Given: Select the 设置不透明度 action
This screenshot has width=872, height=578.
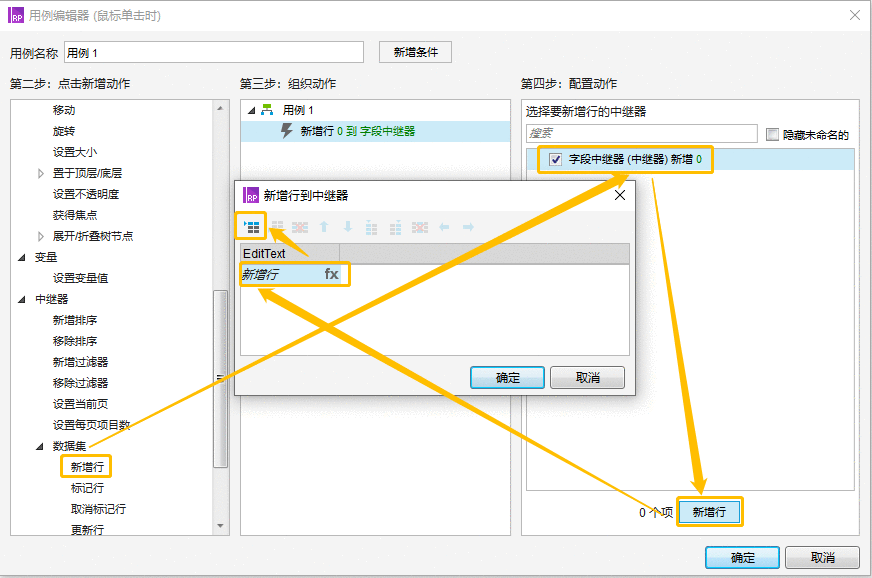Looking at the screenshot, I should pyautogui.click(x=86, y=194).
